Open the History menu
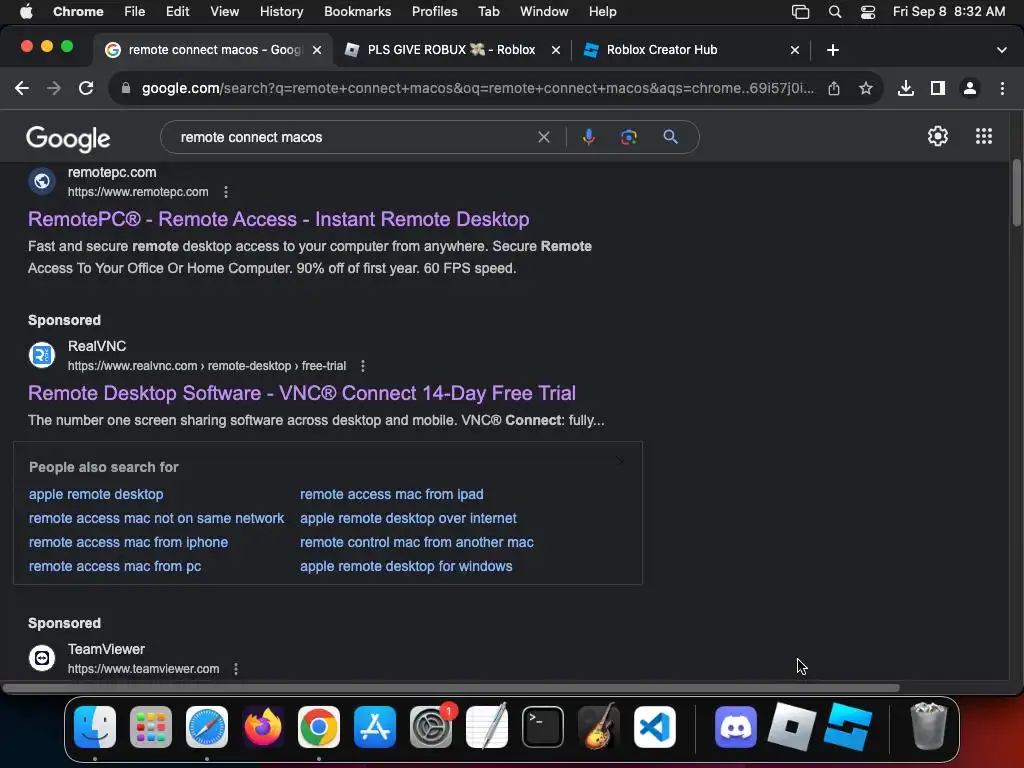1024x768 pixels. pos(281,12)
